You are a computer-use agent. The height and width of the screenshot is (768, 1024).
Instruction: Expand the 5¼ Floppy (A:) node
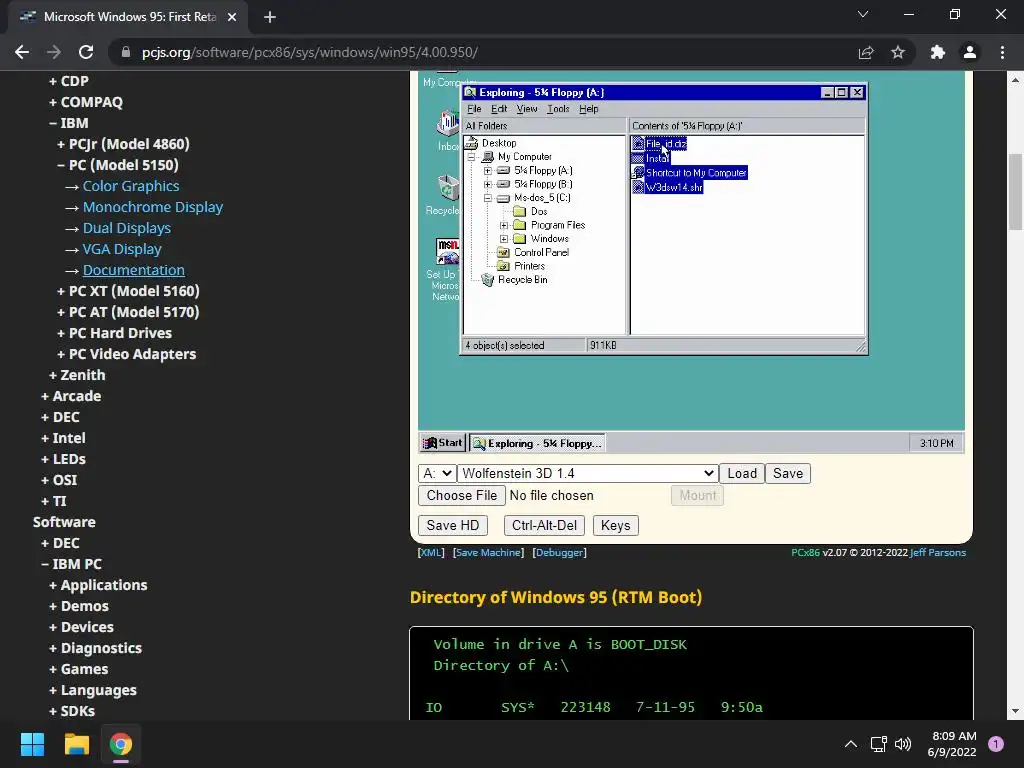click(487, 170)
